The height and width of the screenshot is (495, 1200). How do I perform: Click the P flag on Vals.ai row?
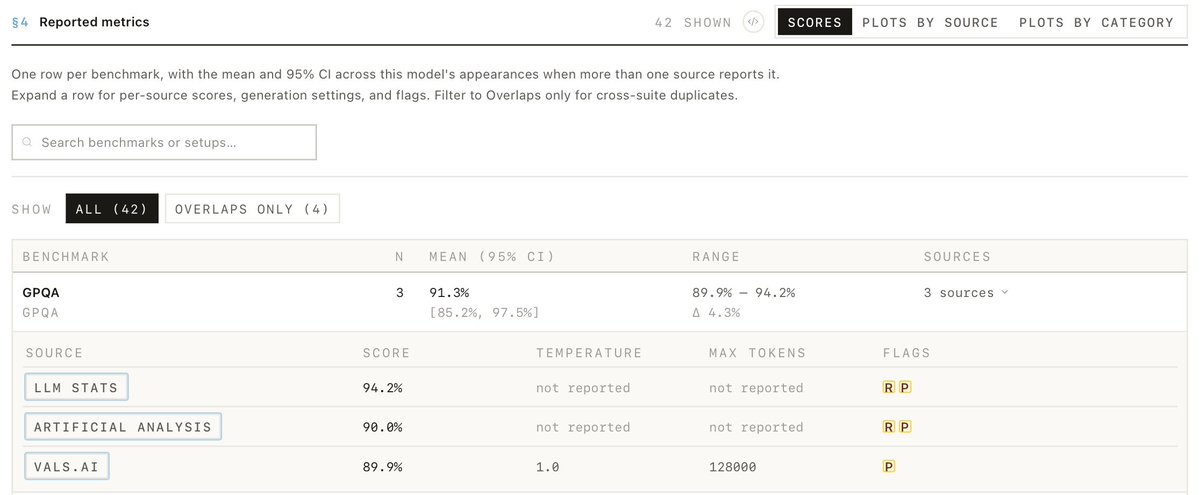click(x=888, y=466)
